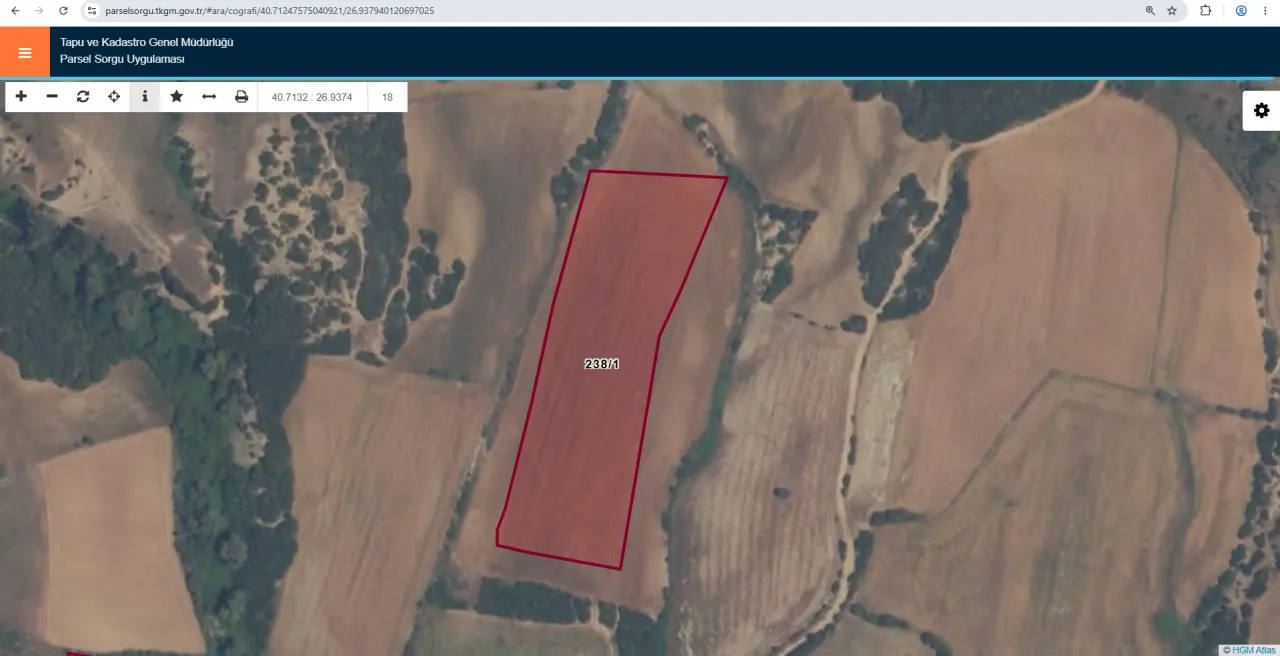The height and width of the screenshot is (656, 1280).
Task: Zoom out with the minus icon
Action: tap(52, 97)
